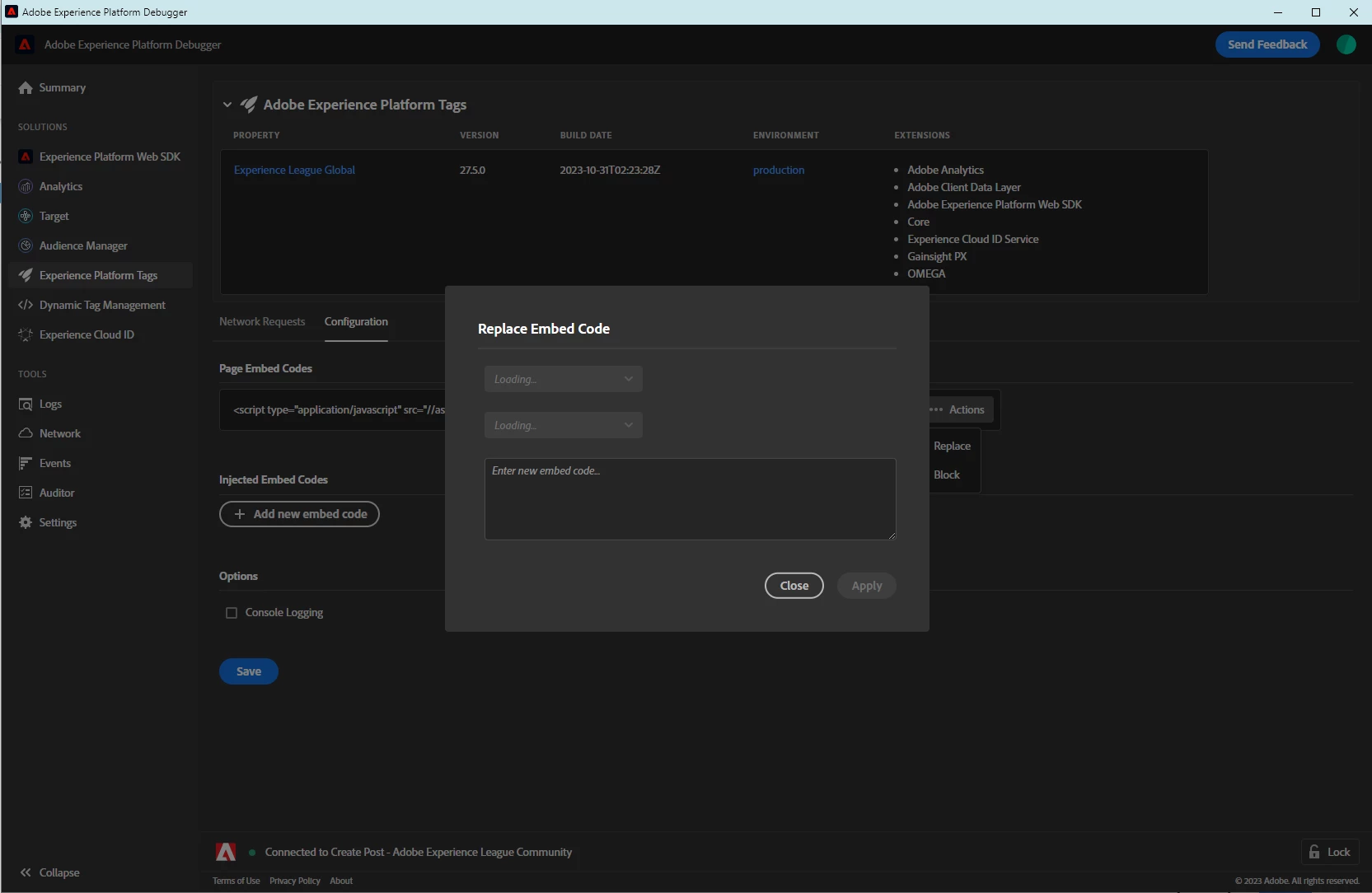Click the plus icon on Add new embed code
Screen dimensions: 1372x893
[240, 514]
